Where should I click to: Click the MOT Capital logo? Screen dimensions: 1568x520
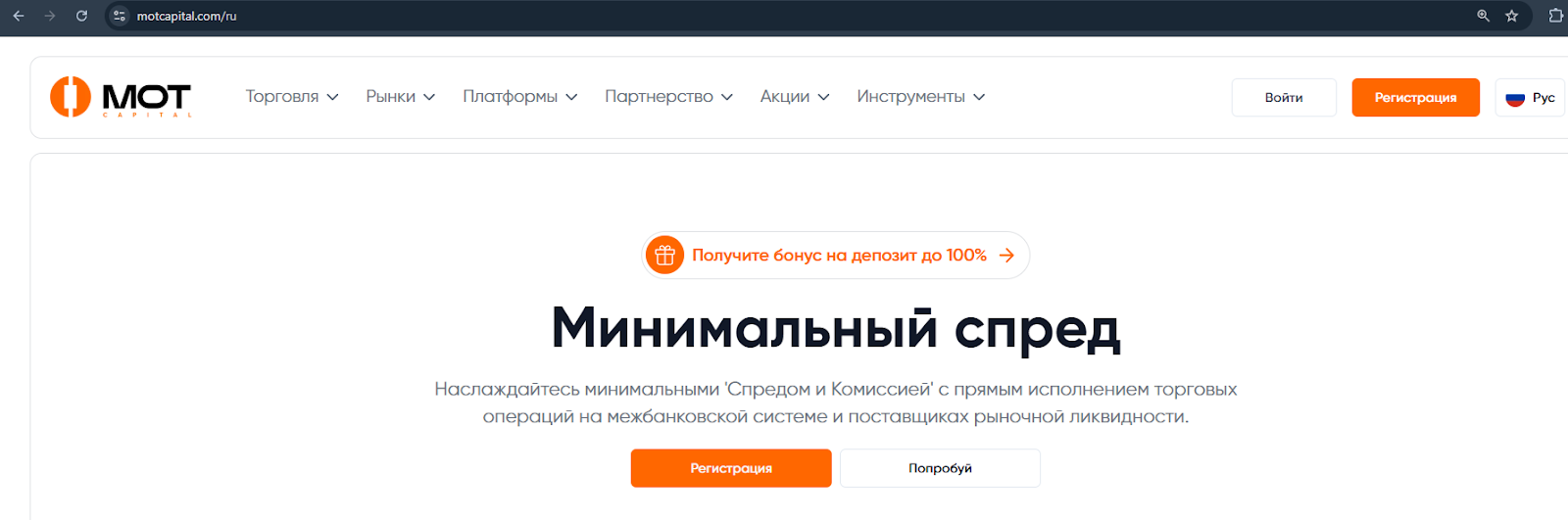[x=121, y=97]
